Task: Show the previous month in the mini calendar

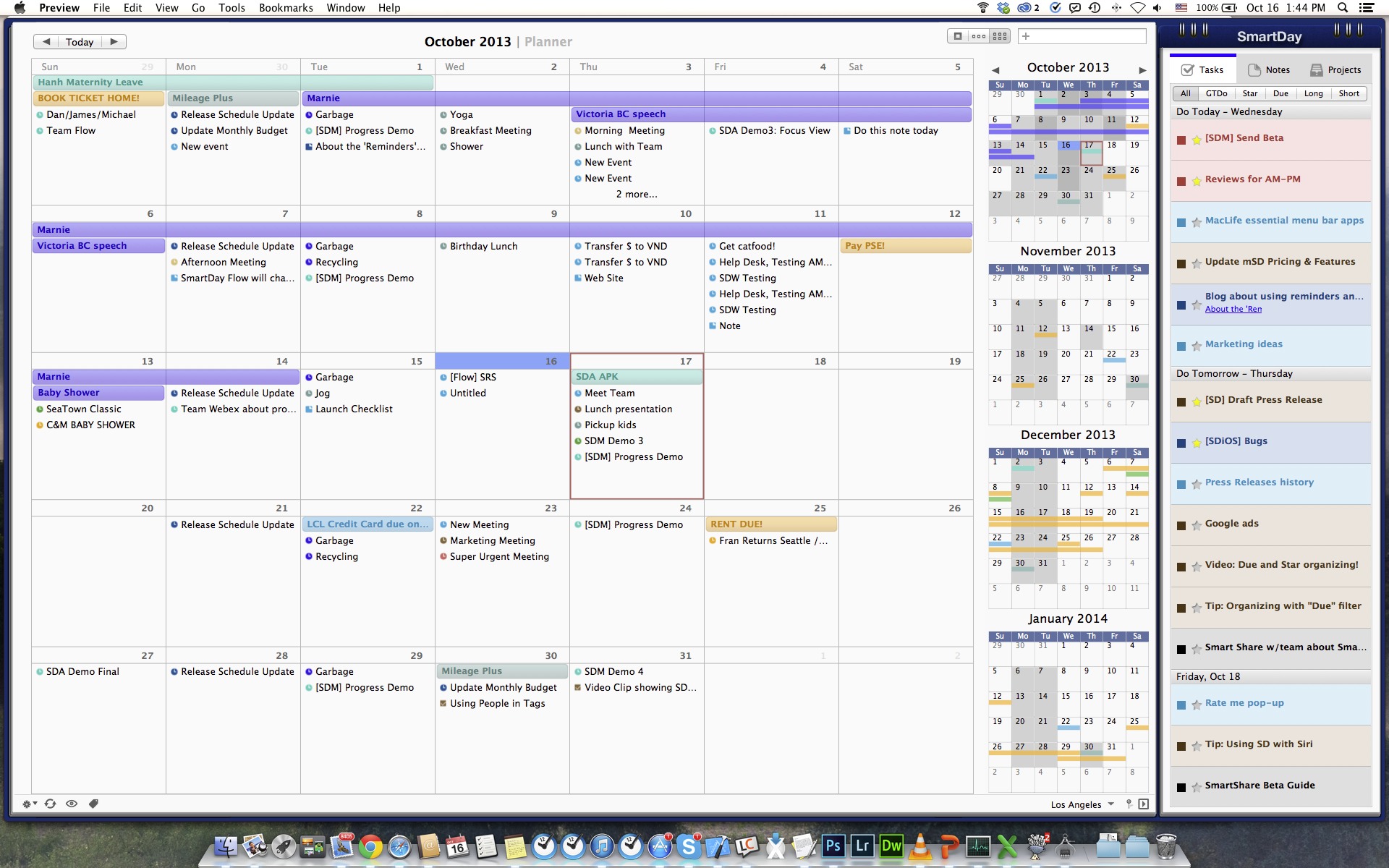Action: click(995, 70)
